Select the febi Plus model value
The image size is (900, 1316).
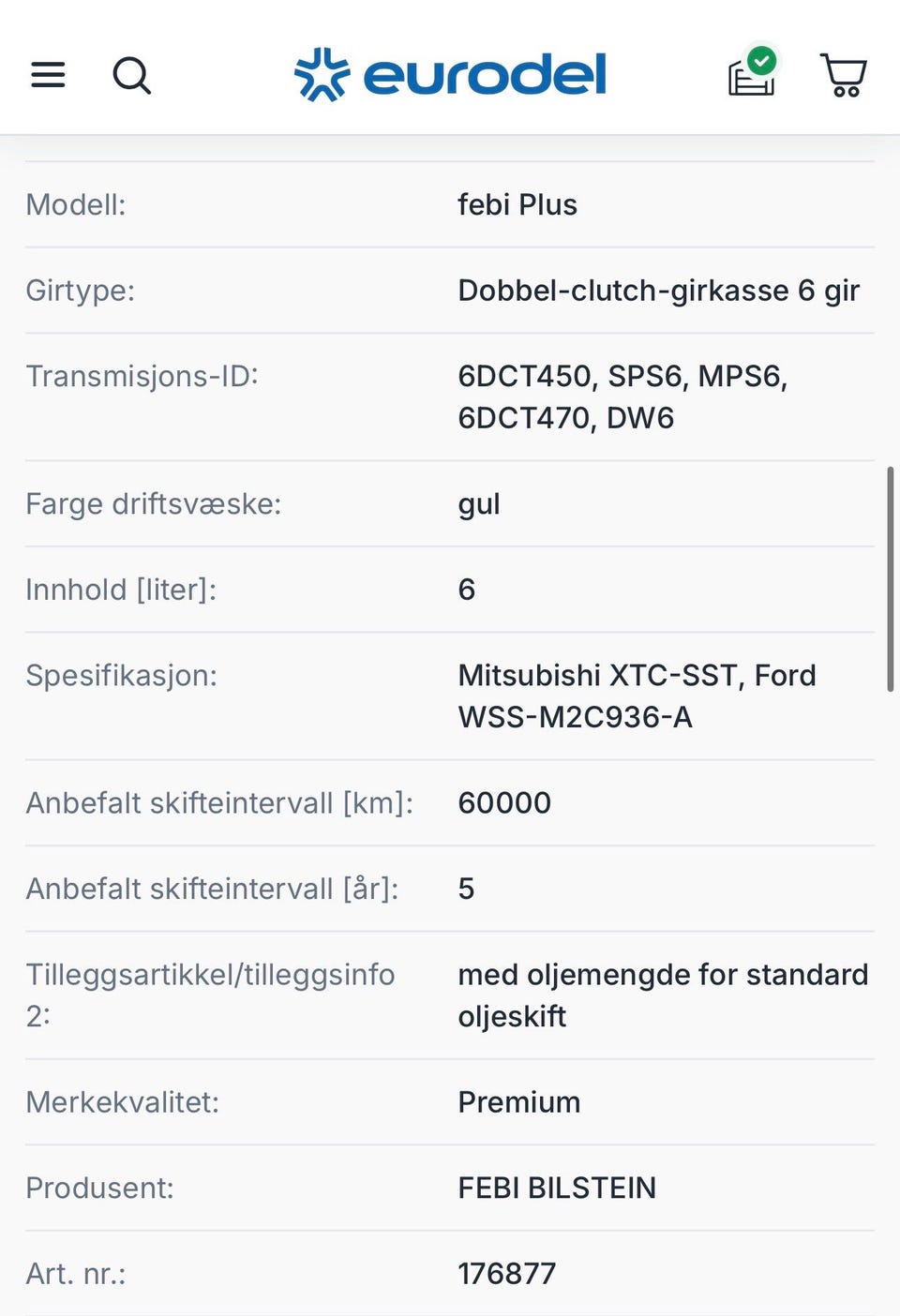517,204
